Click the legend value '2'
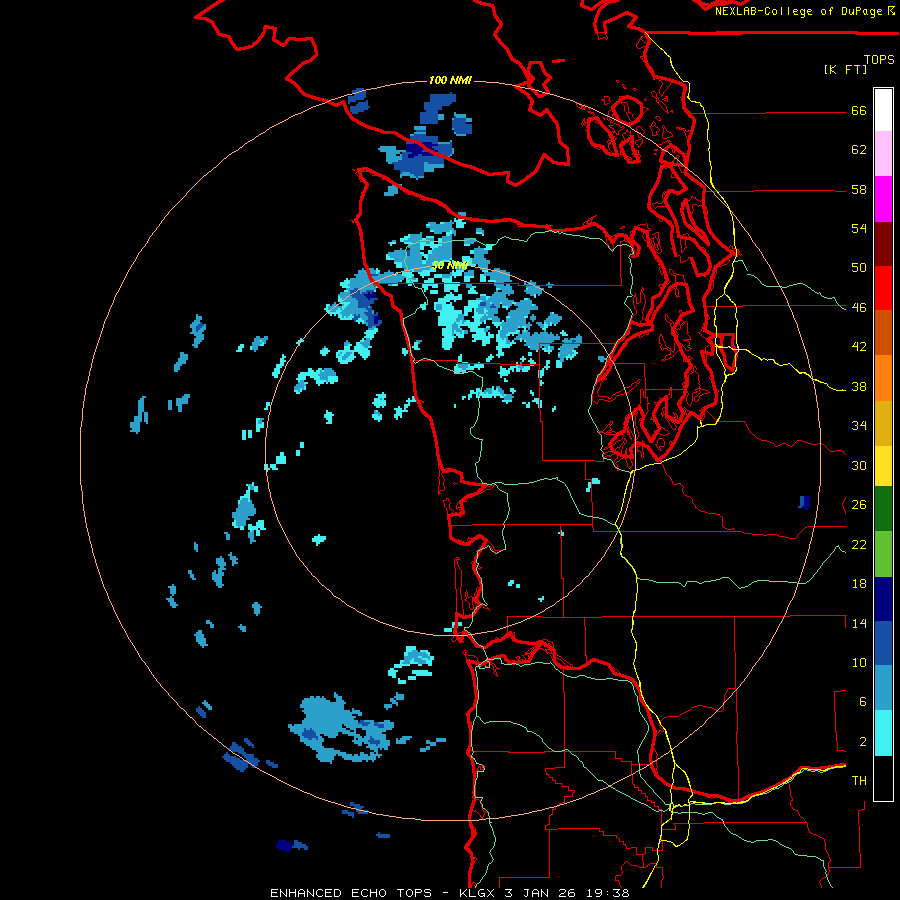Viewport: 900px width, 900px height. (862, 742)
